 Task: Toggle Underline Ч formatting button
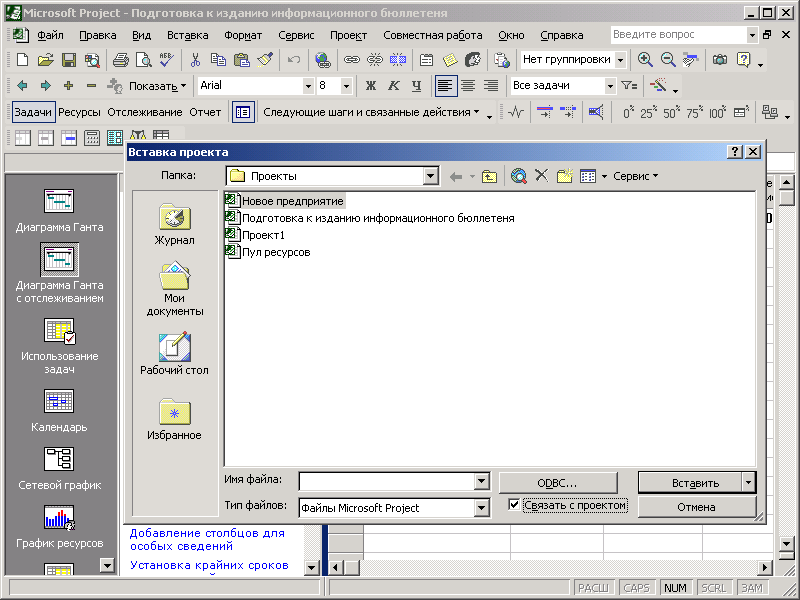pyautogui.click(x=416, y=86)
